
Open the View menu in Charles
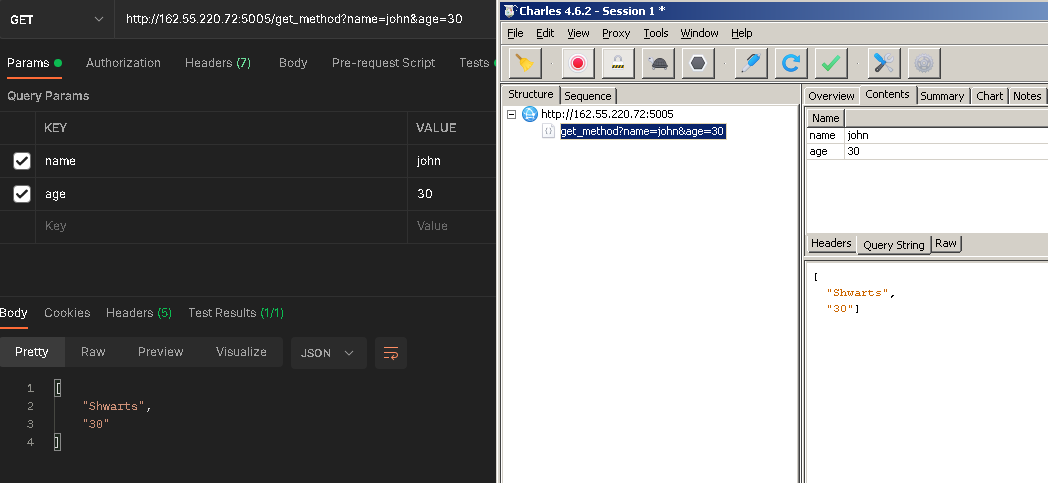coord(578,33)
